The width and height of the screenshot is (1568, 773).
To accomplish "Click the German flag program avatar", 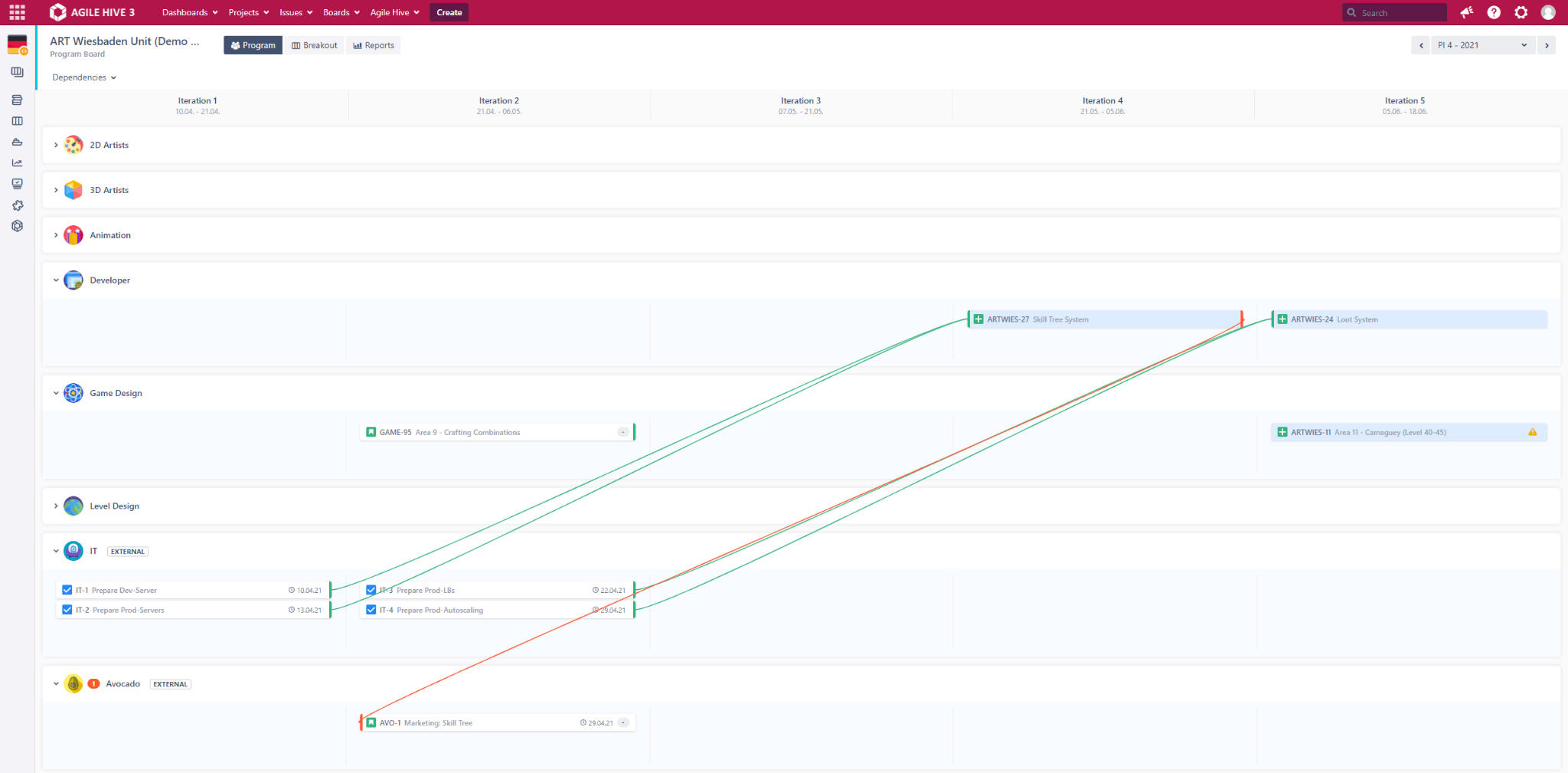I will [15, 45].
